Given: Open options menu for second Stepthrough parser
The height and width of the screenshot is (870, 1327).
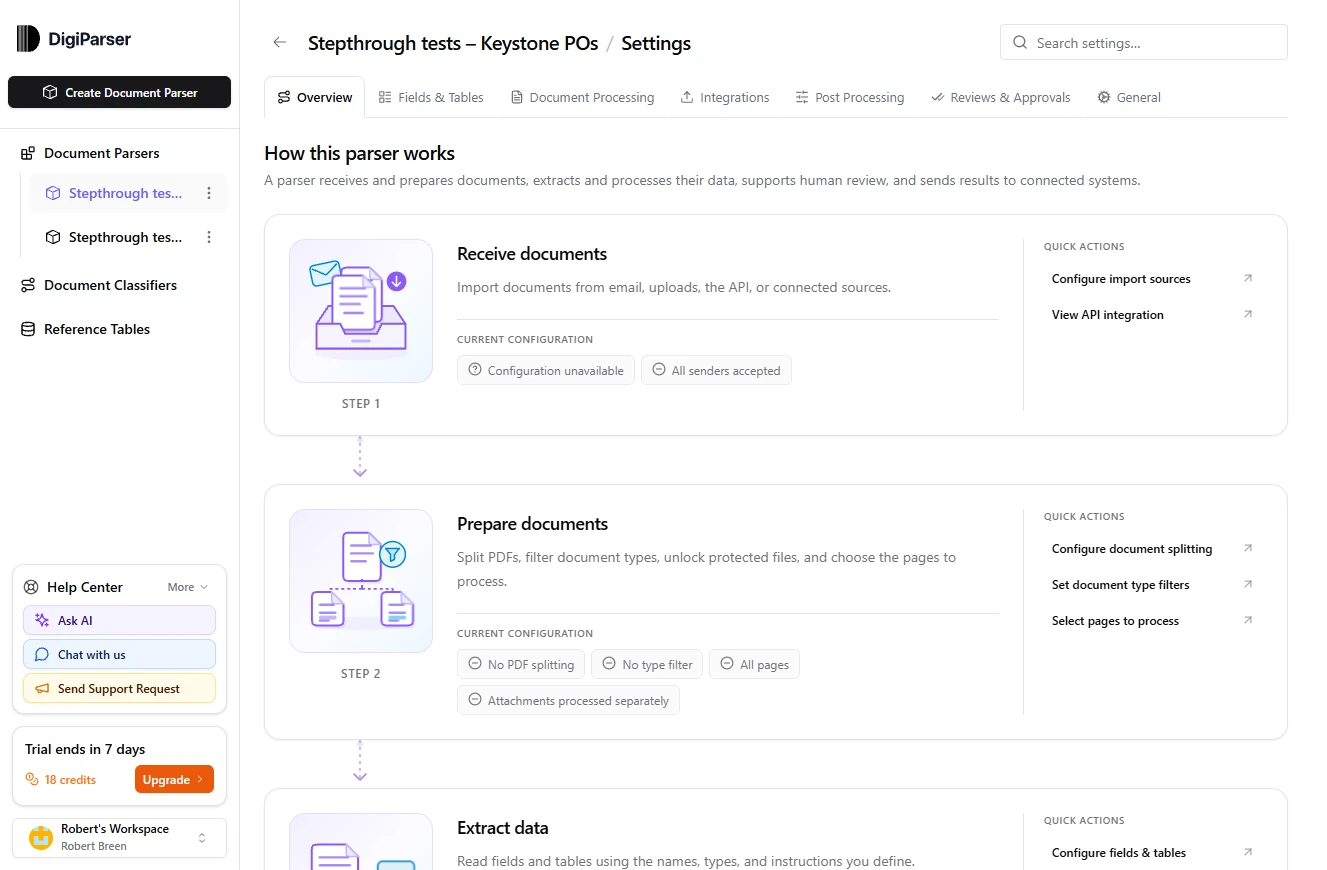Looking at the screenshot, I should (209, 237).
